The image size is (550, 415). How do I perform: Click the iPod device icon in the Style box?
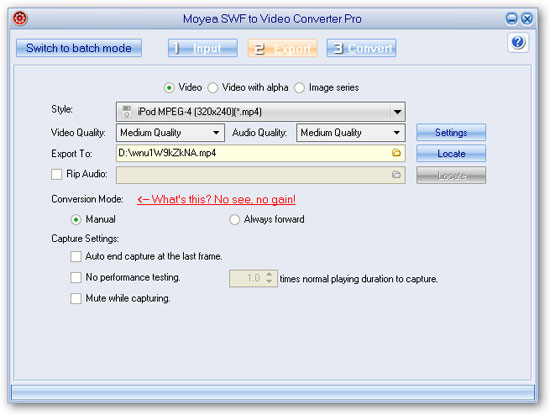click(x=126, y=112)
